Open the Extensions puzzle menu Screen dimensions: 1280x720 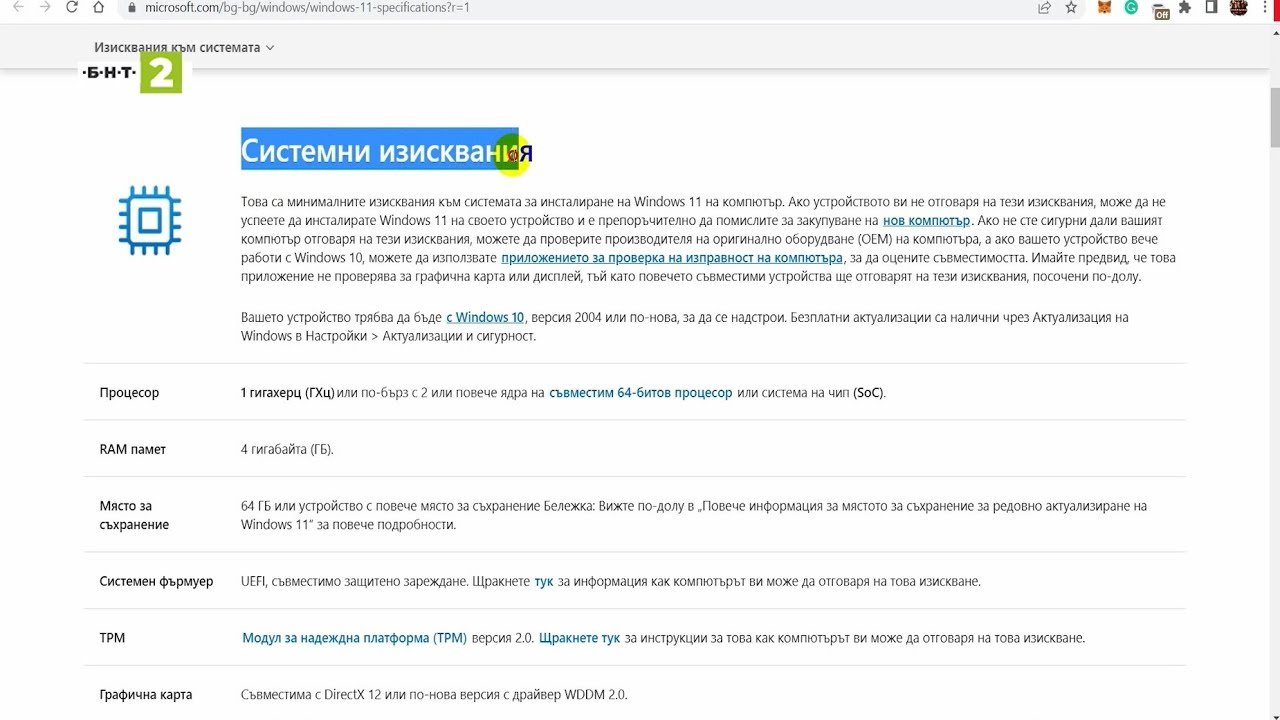coord(1185,7)
